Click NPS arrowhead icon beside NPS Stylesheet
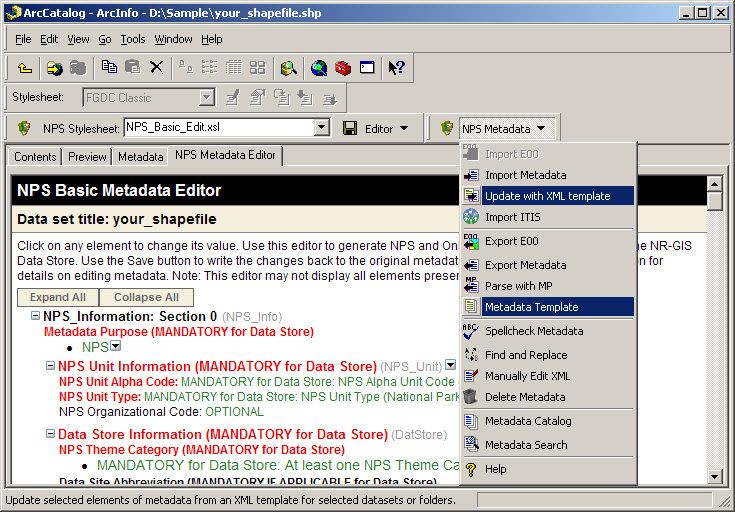The height and width of the screenshot is (512, 735). pos(24,128)
